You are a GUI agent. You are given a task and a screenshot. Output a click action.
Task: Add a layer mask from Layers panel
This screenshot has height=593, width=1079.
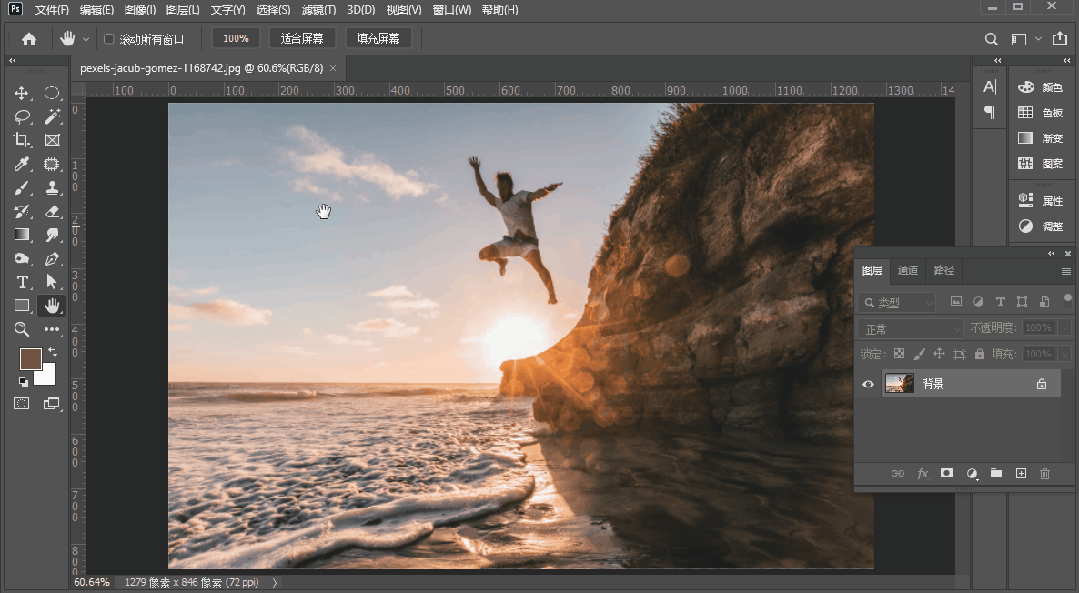coord(946,473)
